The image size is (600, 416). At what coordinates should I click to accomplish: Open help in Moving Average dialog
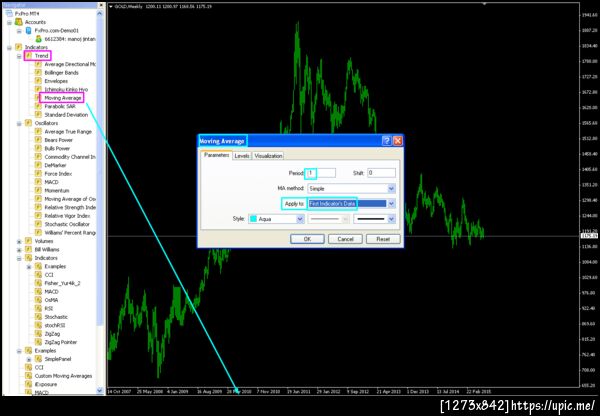tap(386, 141)
